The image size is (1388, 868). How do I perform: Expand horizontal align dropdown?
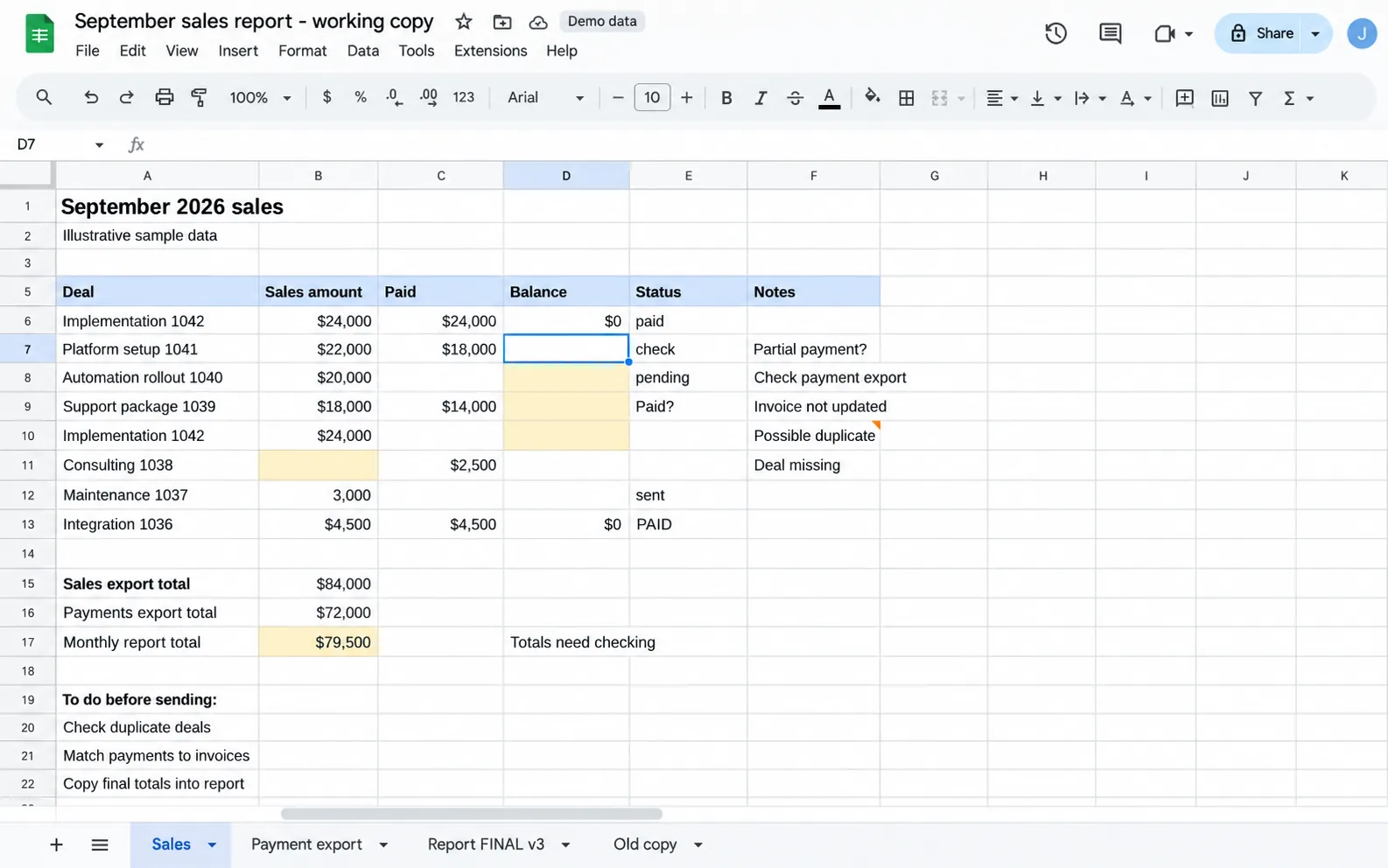coord(1014,99)
